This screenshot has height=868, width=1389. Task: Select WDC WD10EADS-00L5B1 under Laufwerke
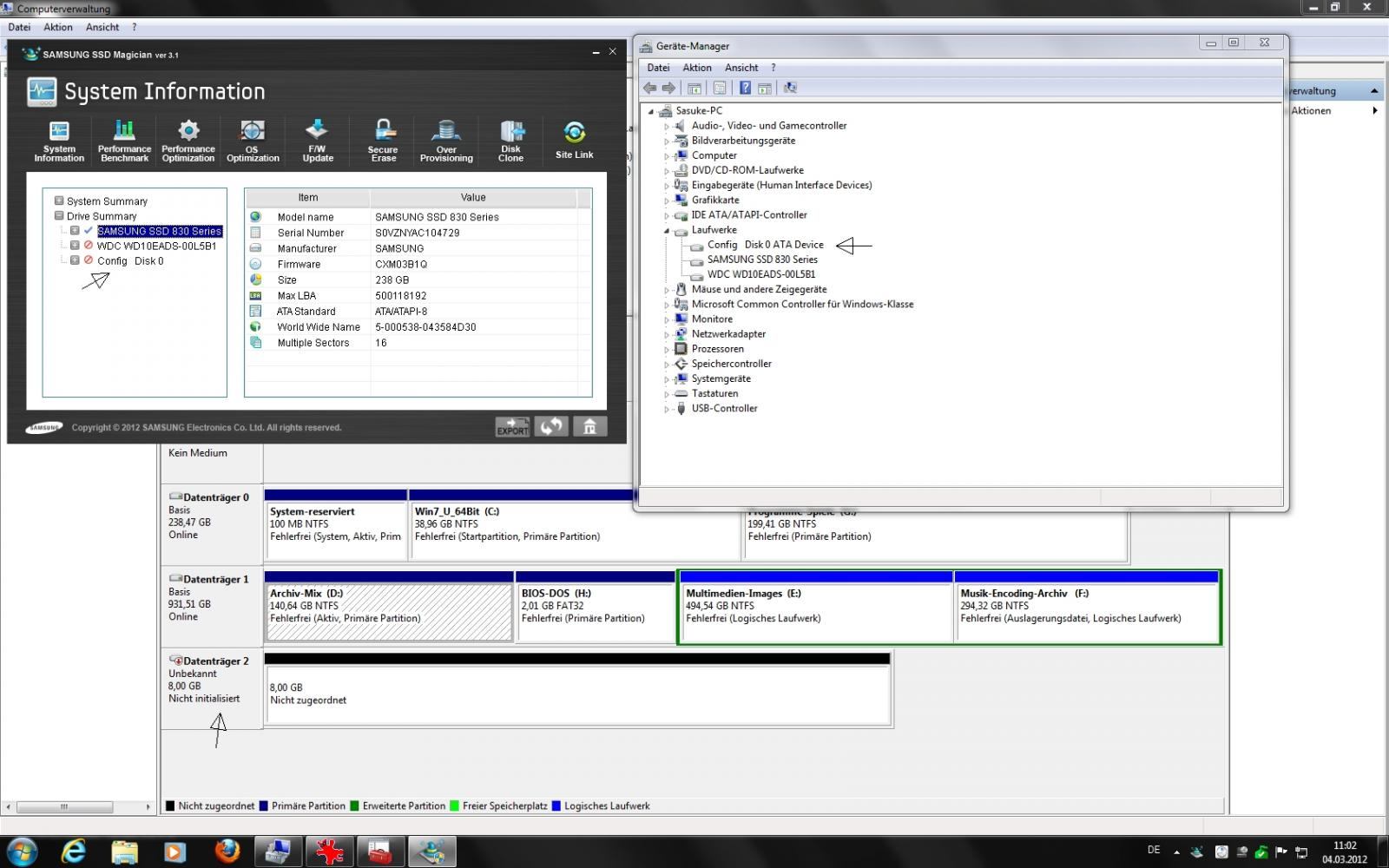coord(761,274)
